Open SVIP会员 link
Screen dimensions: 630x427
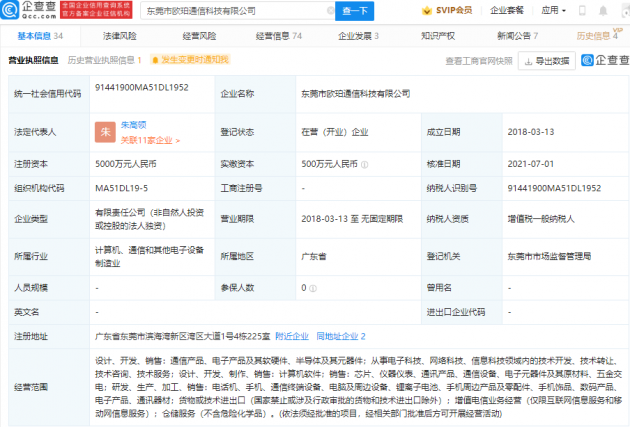(x=448, y=11)
